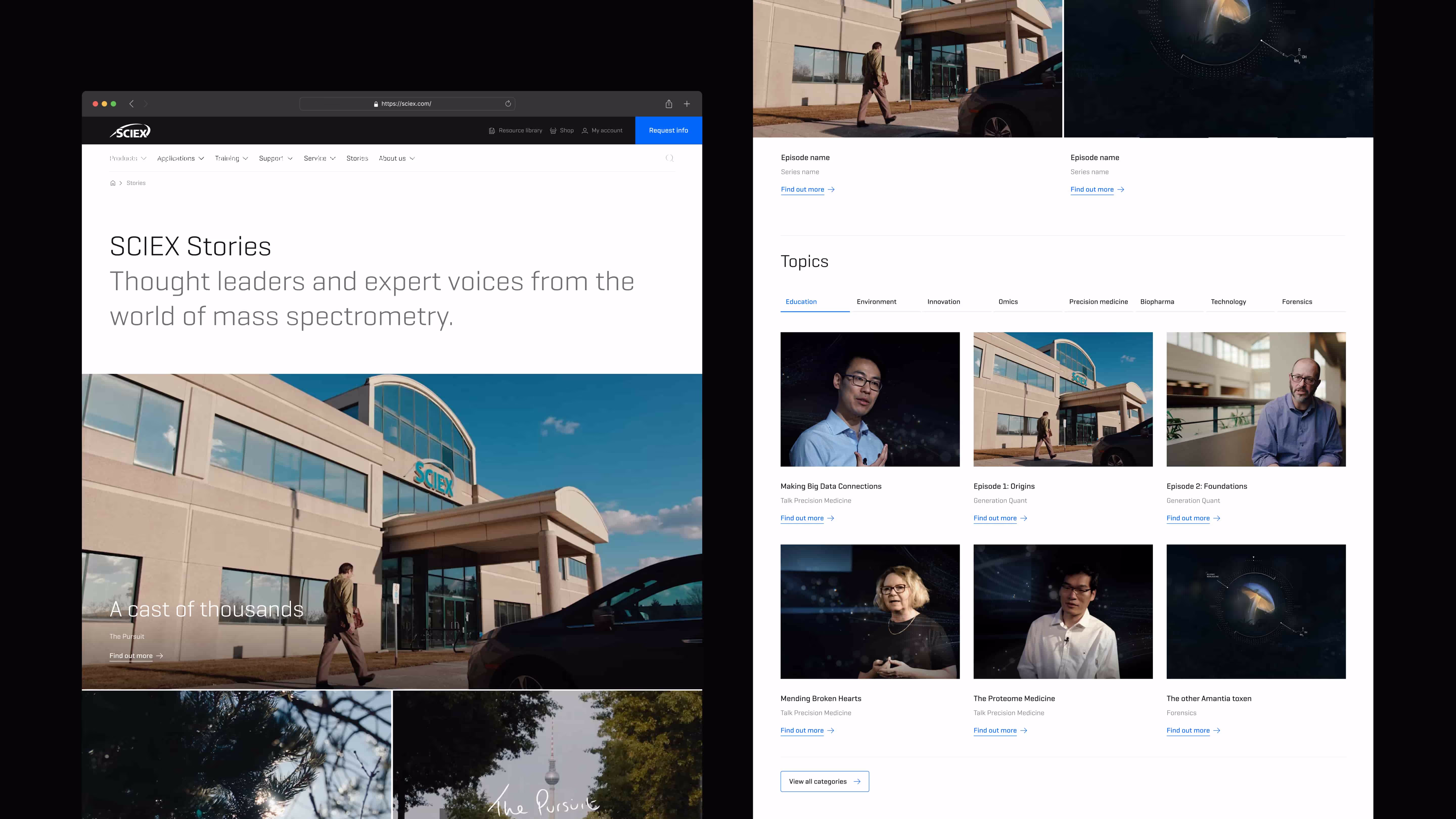
Task: Reload page with refresh icon
Action: [x=508, y=103]
